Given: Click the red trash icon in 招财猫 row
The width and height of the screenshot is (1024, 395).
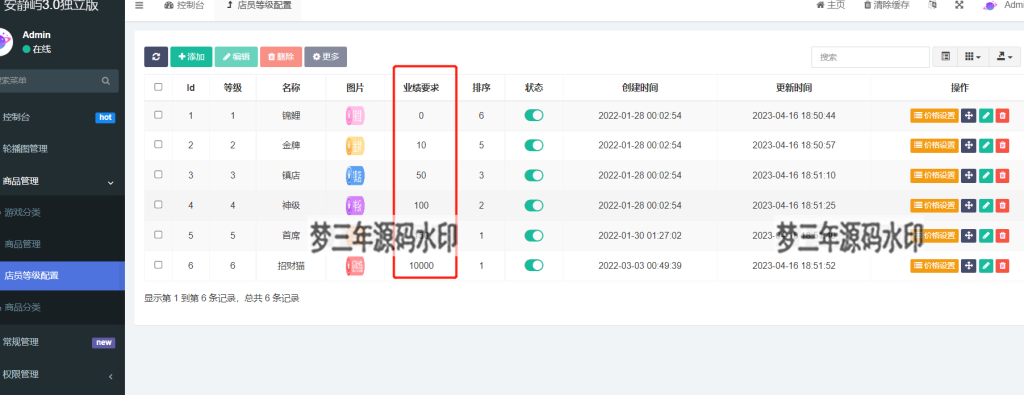Looking at the screenshot, I should 1003,265.
